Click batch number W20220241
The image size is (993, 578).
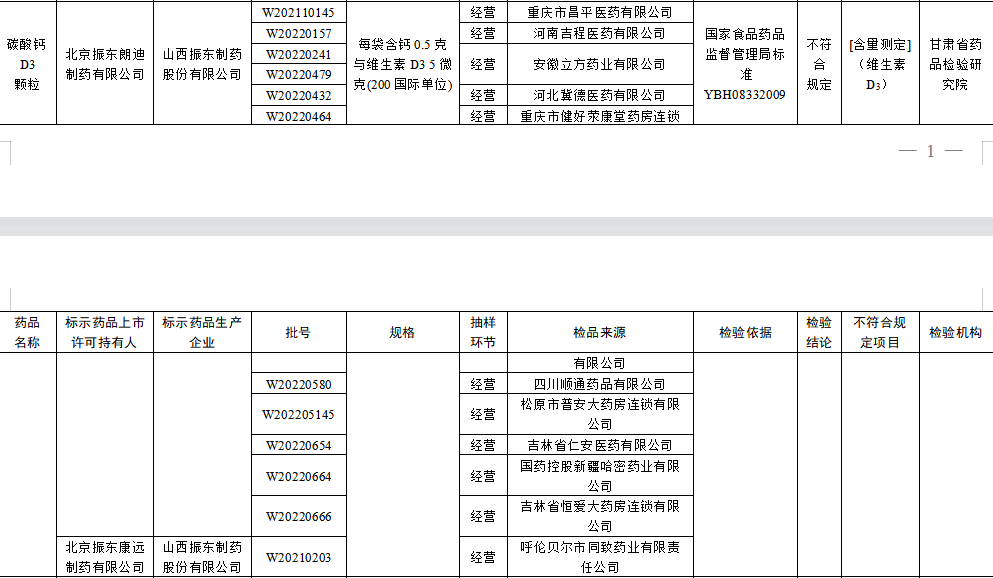pyautogui.click(x=298, y=54)
